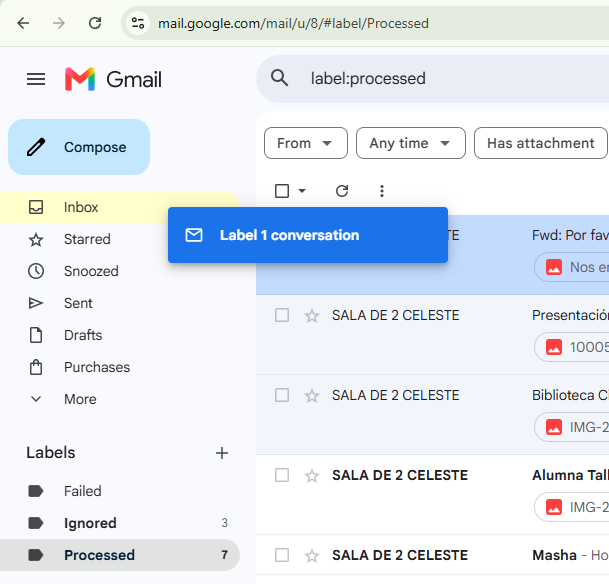The width and height of the screenshot is (609, 584).
Task: Go back to the previous page
Action: [23, 23]
